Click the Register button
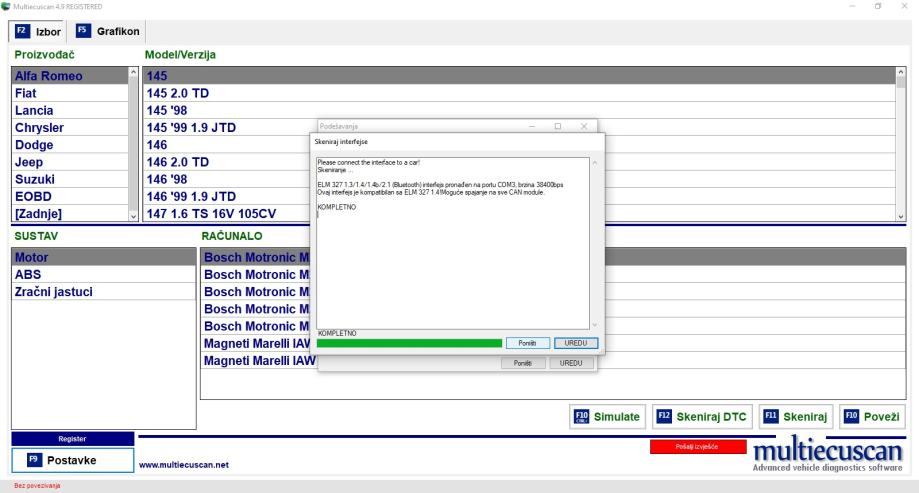 pos(73,438)
